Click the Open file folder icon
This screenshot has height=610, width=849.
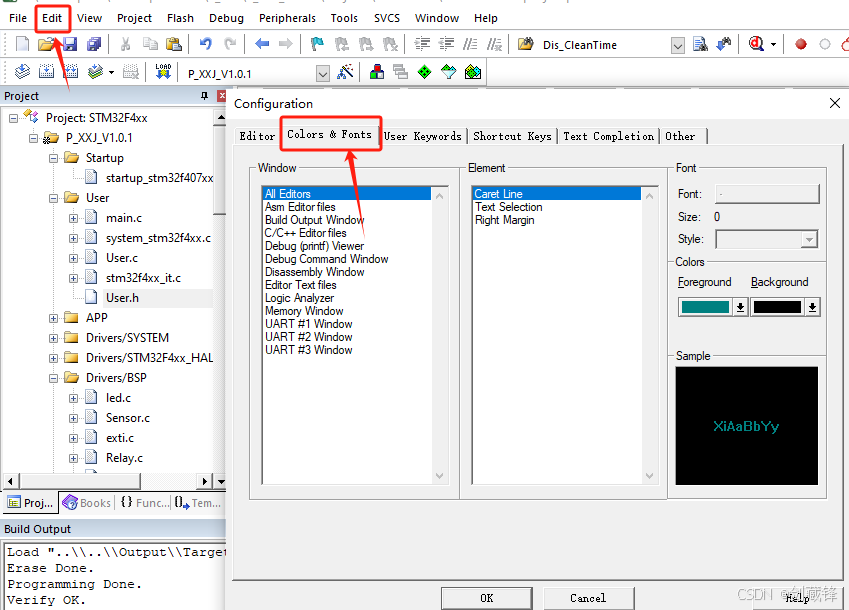46,44
